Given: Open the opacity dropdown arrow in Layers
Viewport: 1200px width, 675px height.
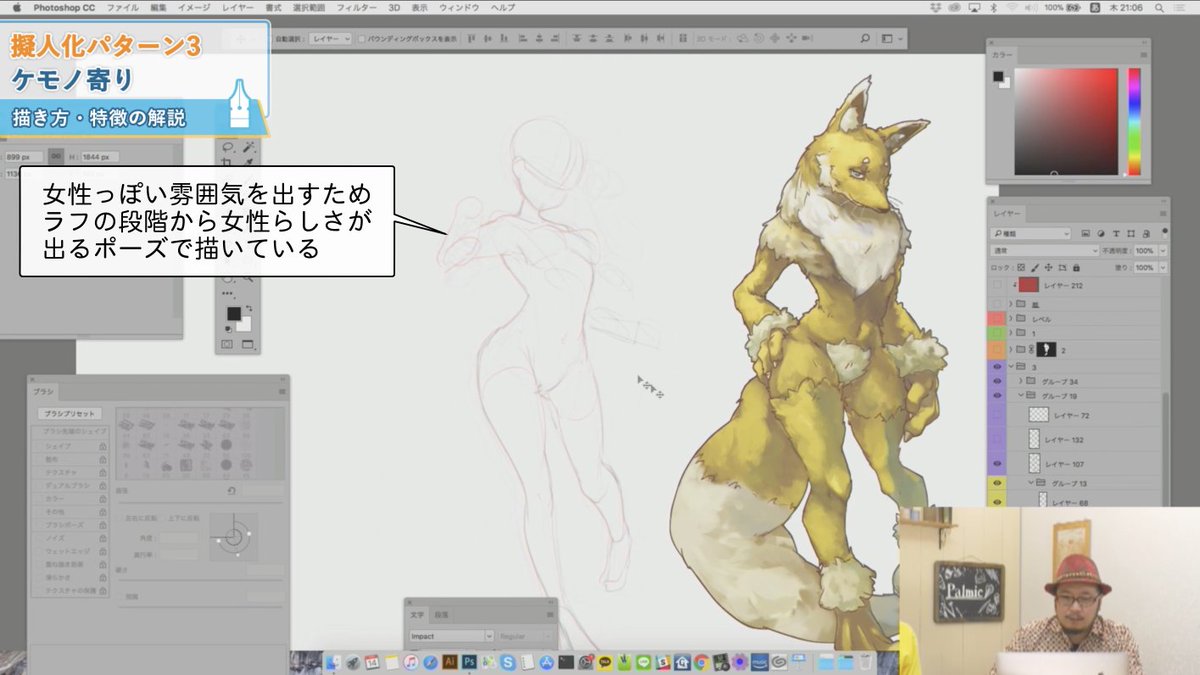Looking at the screenshot, I should (x=1163, y=251).
